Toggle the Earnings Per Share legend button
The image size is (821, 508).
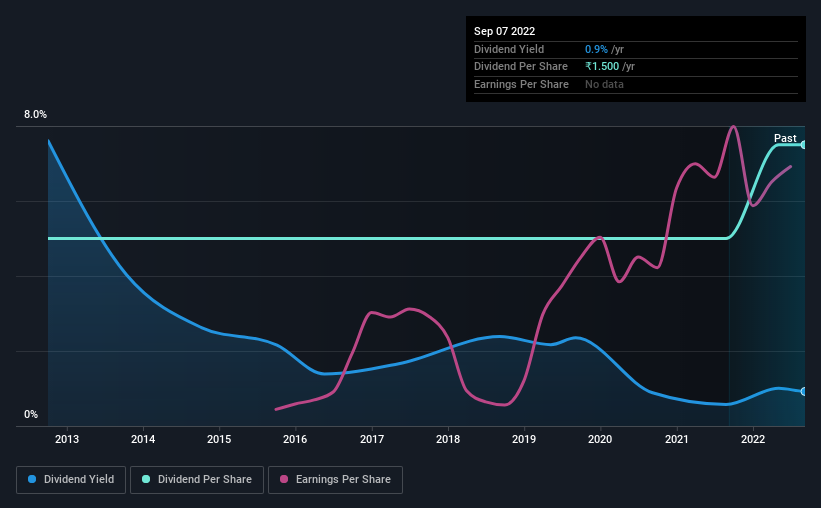335,480
